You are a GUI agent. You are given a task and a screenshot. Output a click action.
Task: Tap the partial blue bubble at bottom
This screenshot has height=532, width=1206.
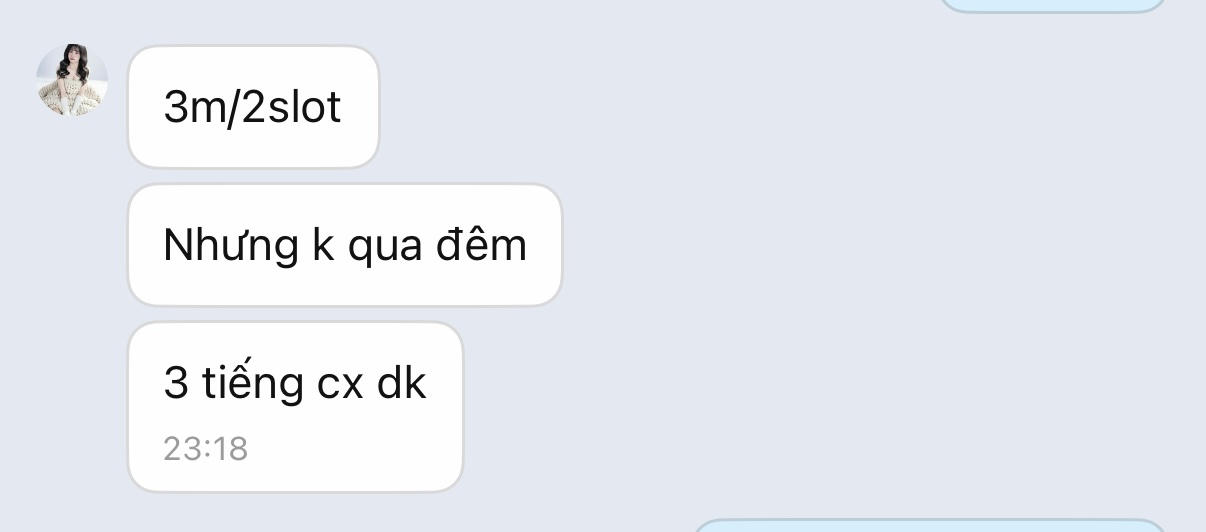(x=930, y=526)
